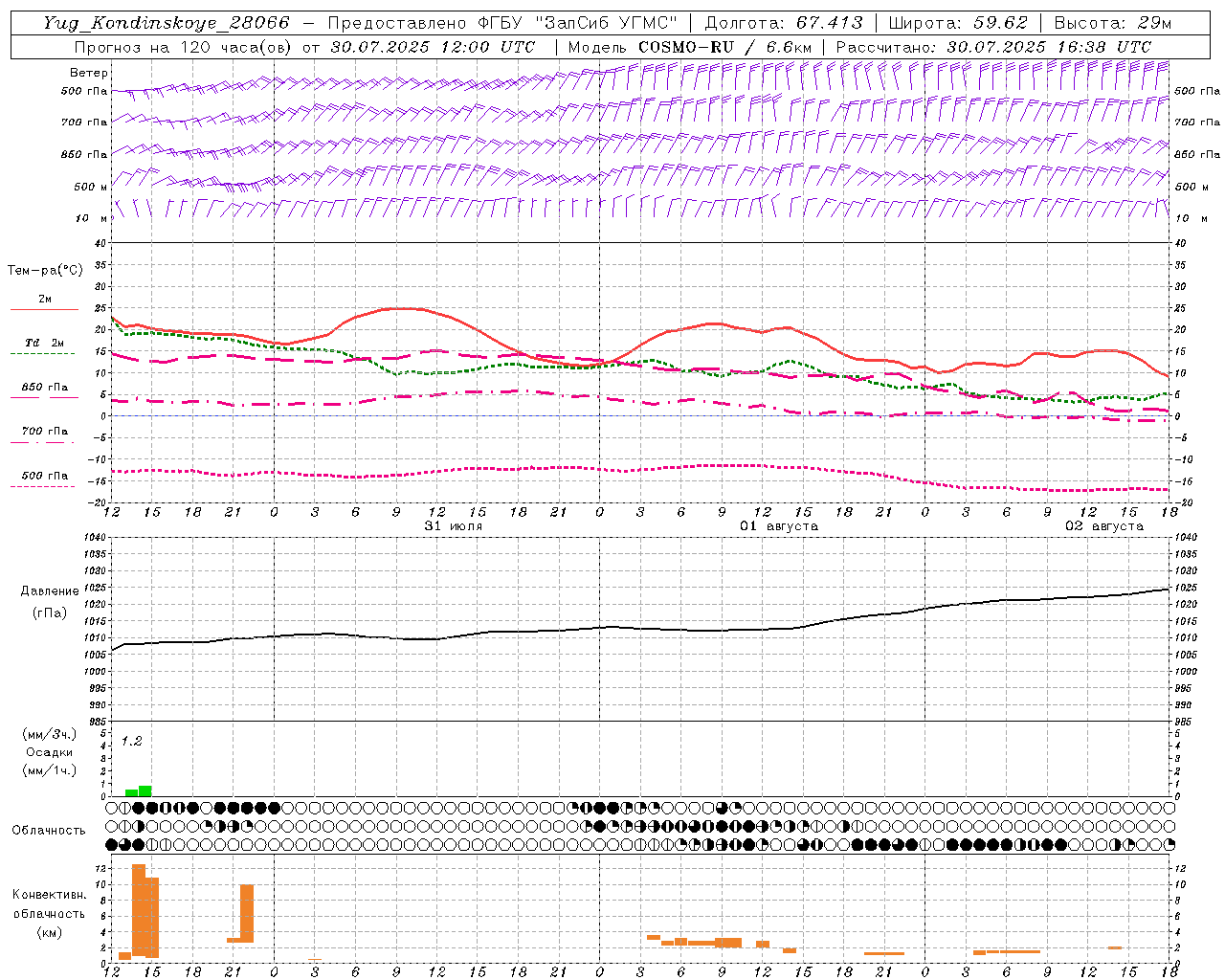This screenshot has height=980, width=1225.
Task: Click the 850 гПа legend entry under Td
Action: click(x=44, y=388)
